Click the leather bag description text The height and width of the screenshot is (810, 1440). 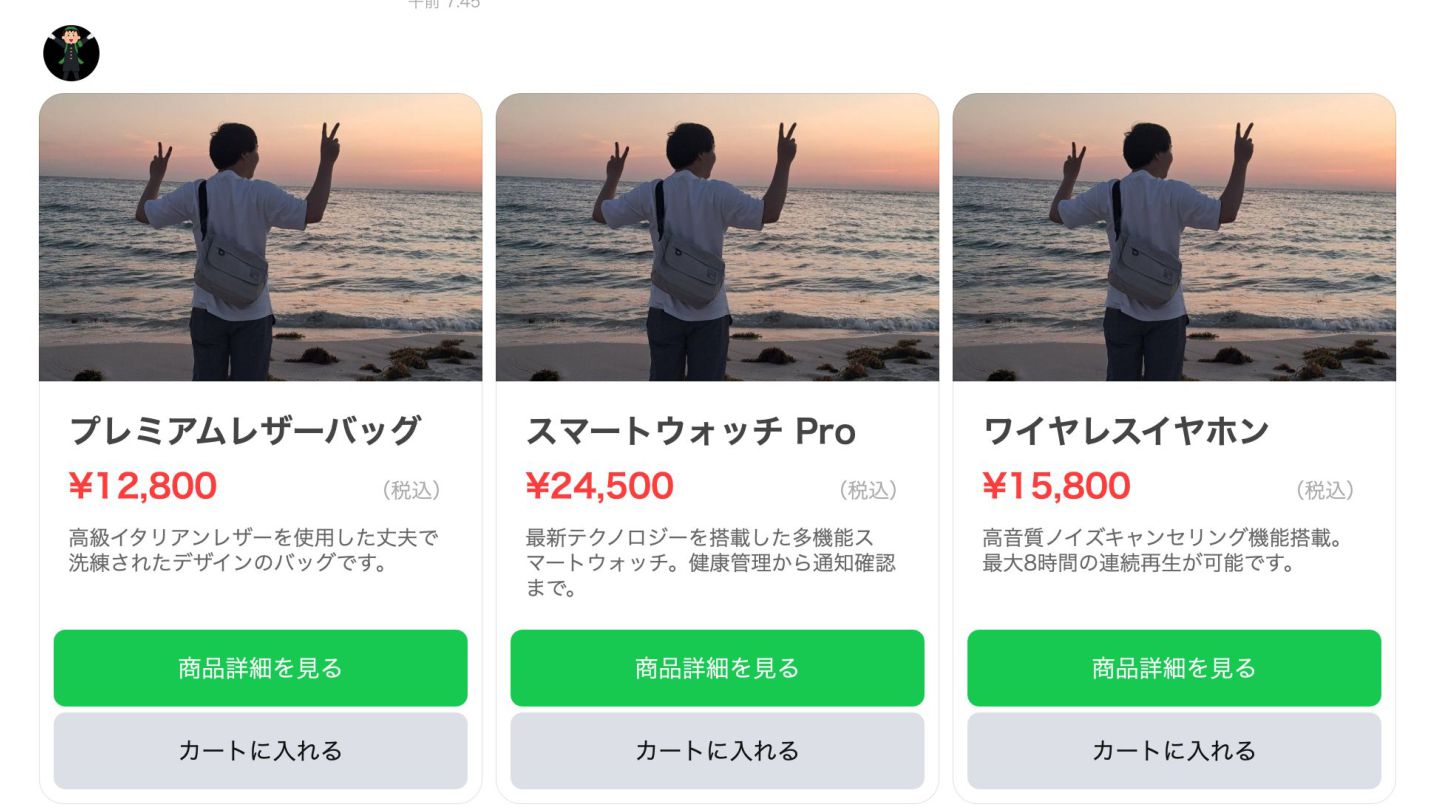(x=253, y=550)
